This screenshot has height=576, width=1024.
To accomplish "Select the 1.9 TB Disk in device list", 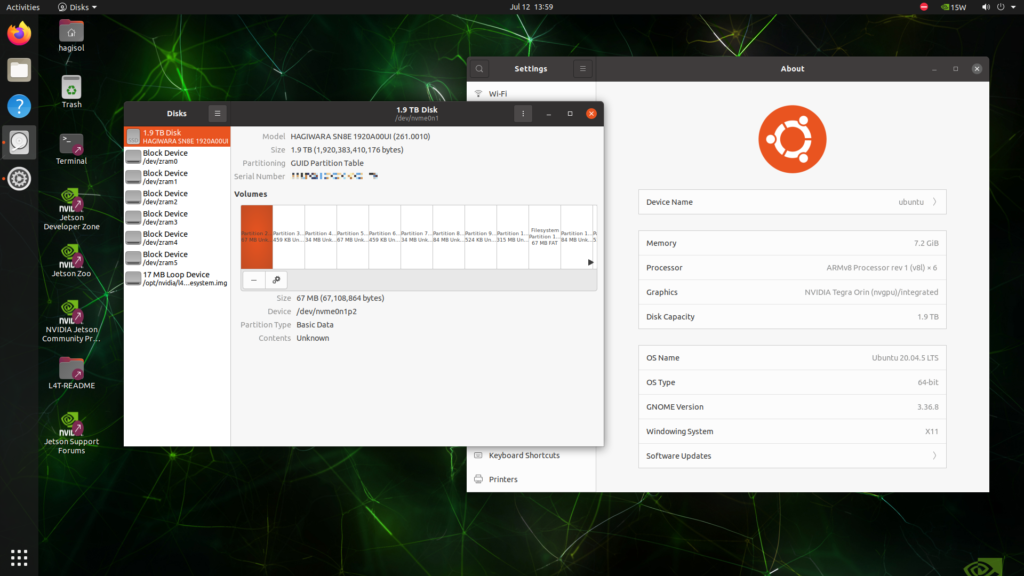I will (177, 136).
